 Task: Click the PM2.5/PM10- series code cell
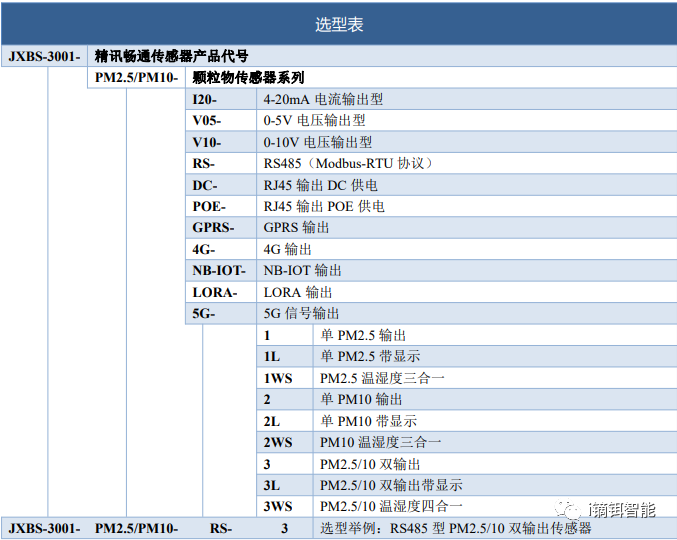coord(136,78)
